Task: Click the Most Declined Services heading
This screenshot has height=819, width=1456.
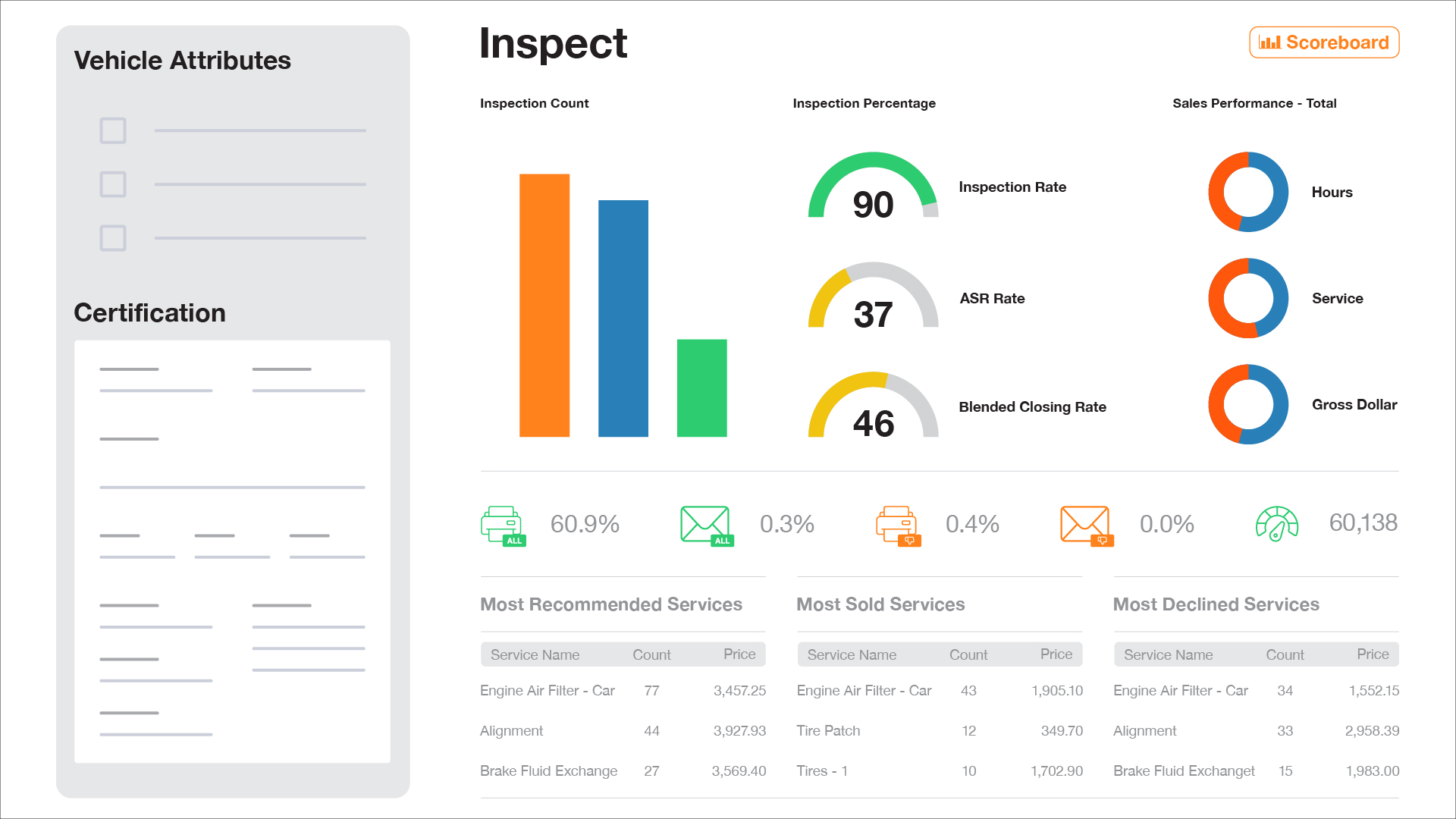Action: pyautogui.click(x=1216, y=604)
